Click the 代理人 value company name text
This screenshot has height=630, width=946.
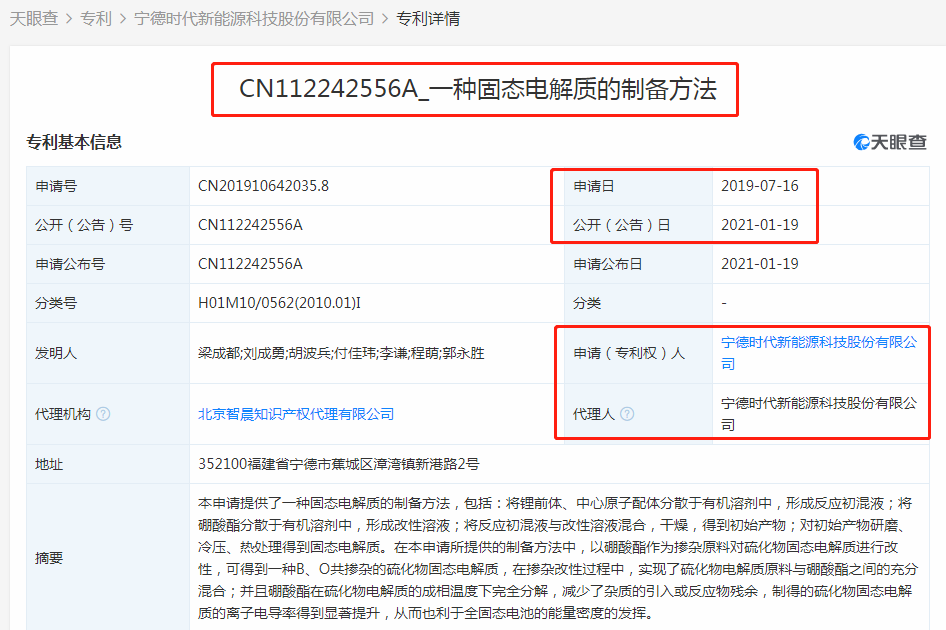[x=819, y=414]
